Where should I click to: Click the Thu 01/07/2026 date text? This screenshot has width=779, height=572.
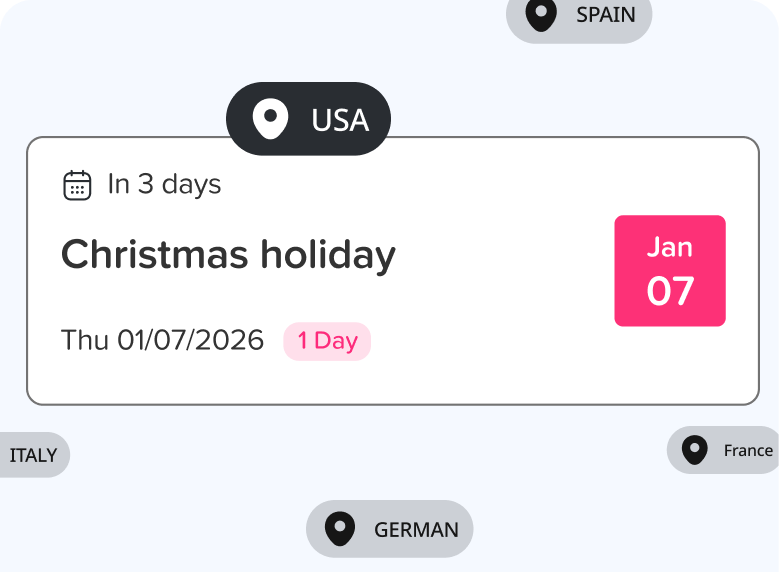(x=162, y=341)
